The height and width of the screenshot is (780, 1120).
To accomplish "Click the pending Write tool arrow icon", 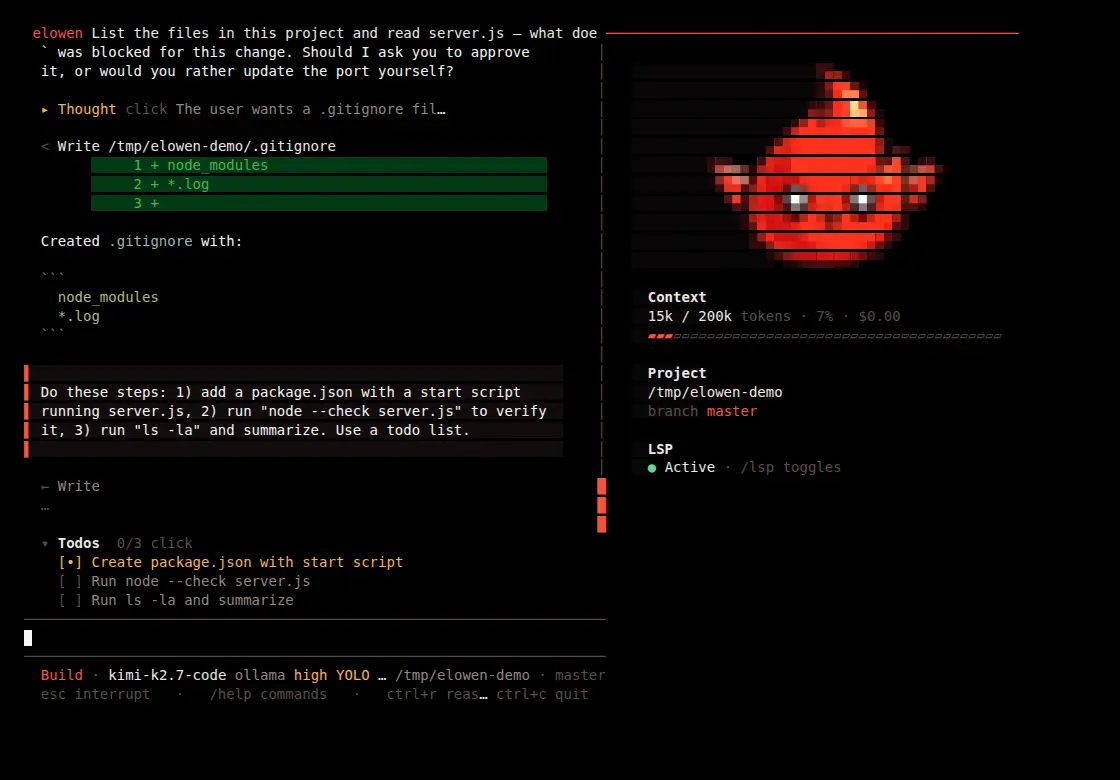I will [x=45, y=486].
